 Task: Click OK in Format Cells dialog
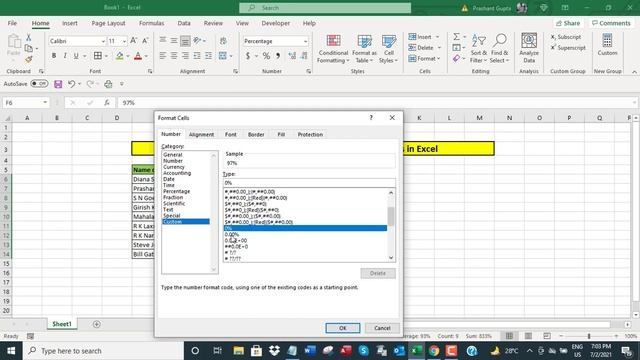(x=342, y=328)
